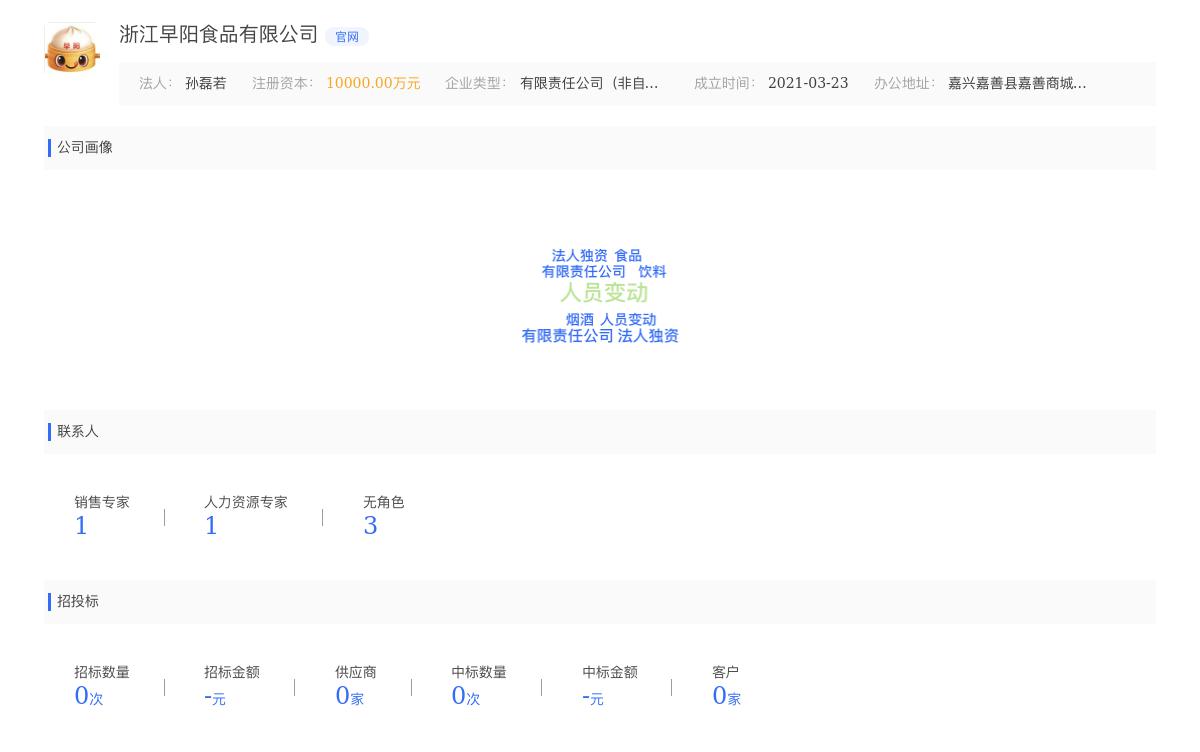Viewport: 1200px width, 752px height.
Task: Open the 无角色 contact count of 3
Action: (370, 526)
